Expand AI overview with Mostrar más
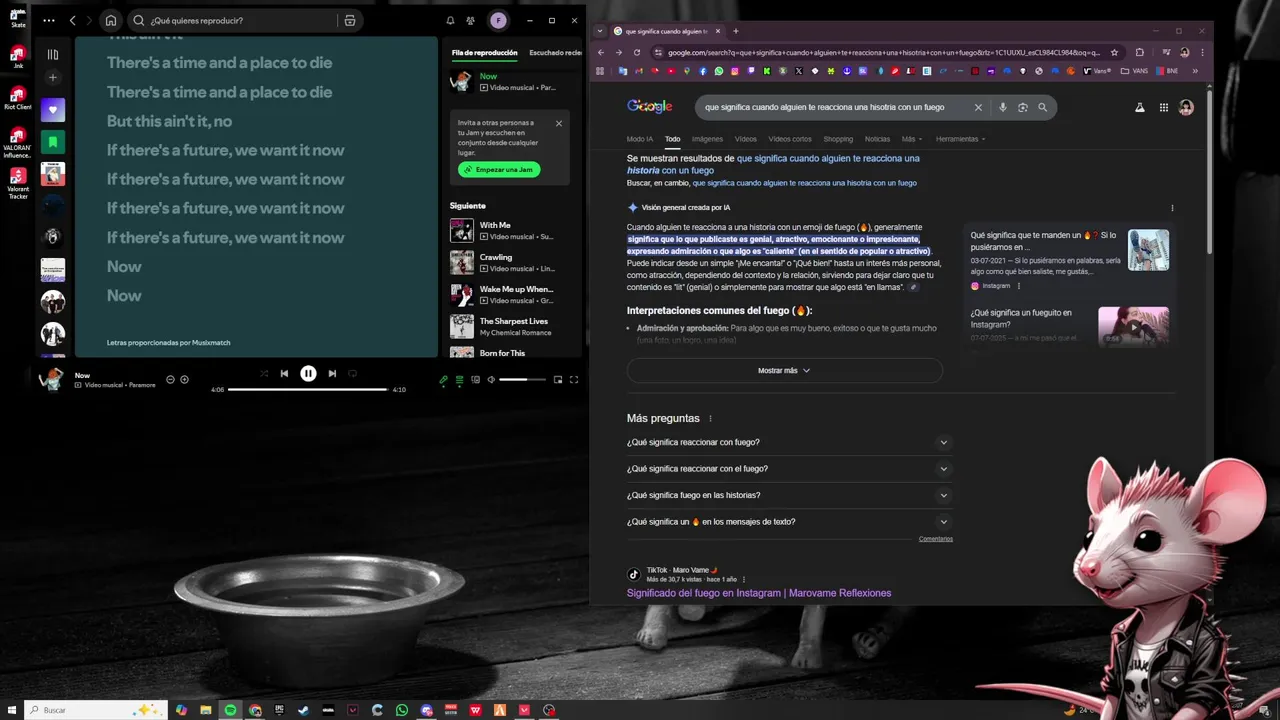This screenshot has height=720, width=1280. (x=784, y=370)
